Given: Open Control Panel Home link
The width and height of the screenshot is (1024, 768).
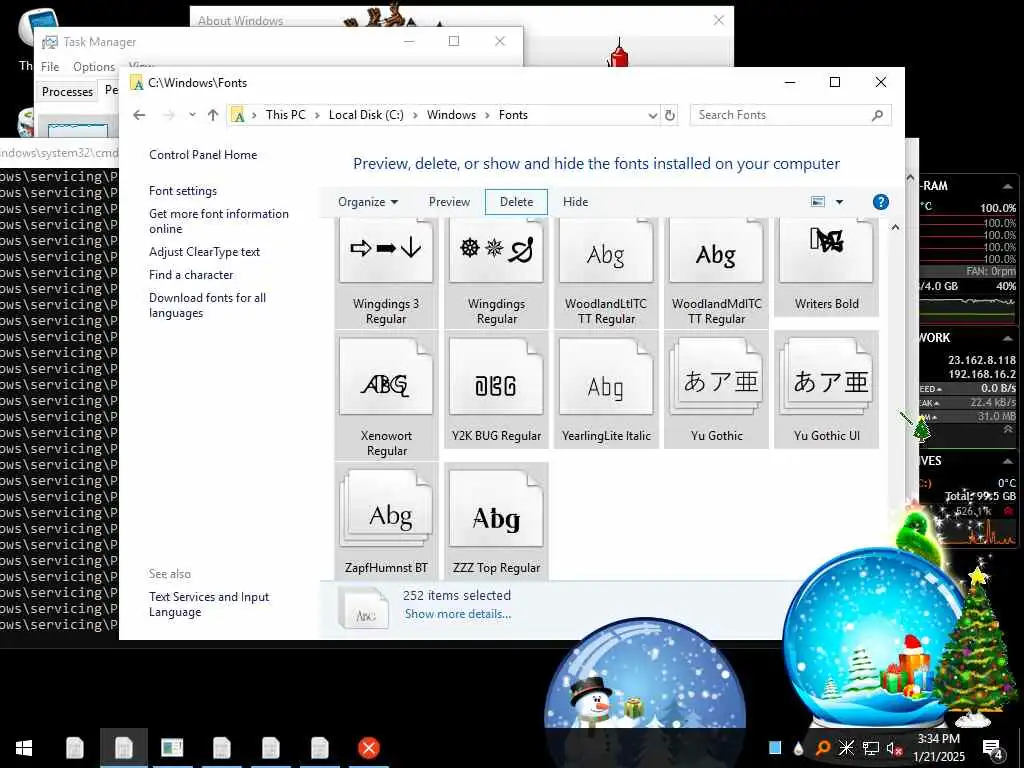Looking at the screenshot, I should click(203, 155).
